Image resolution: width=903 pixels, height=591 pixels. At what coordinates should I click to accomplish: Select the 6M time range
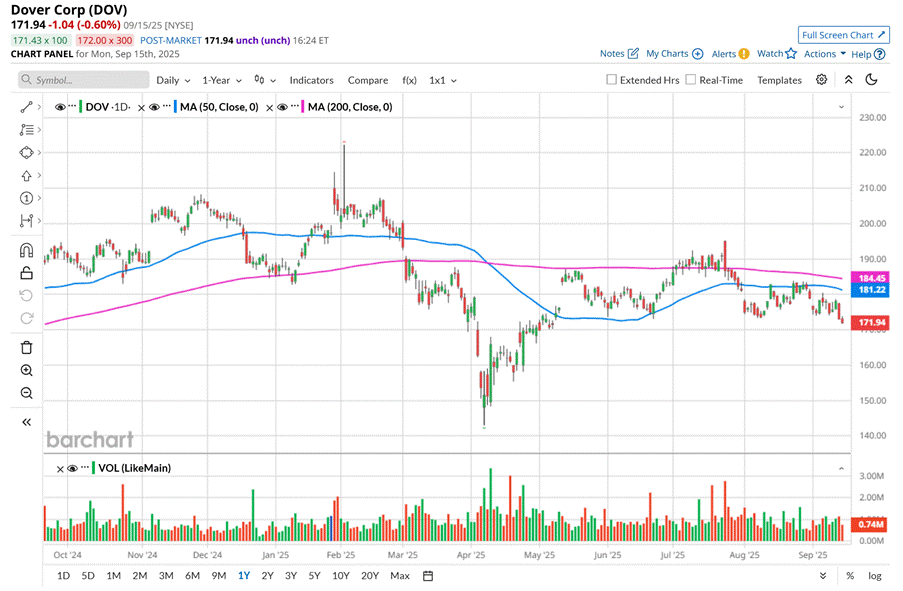[x=192, y=575]
